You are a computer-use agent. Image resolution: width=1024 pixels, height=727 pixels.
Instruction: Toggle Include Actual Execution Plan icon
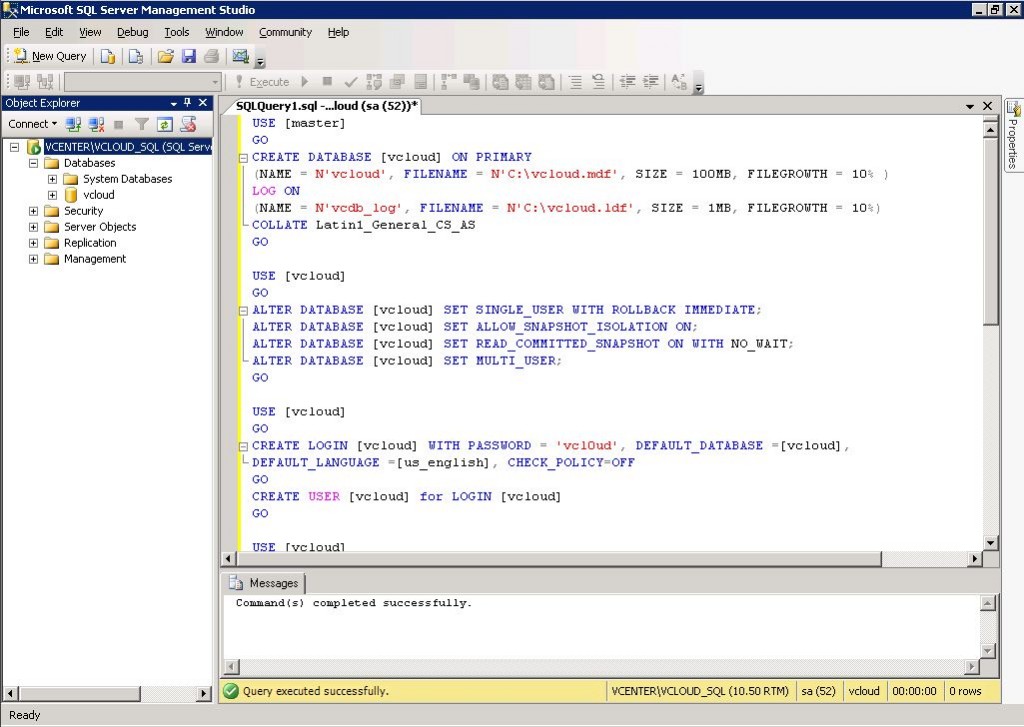point(449,82)
